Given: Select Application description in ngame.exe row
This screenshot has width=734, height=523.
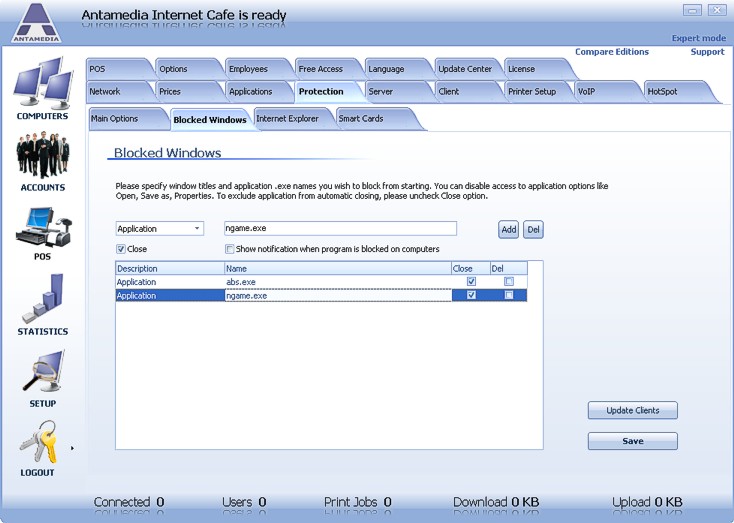Looking at the screenshot, I should pyautogui.click(x=170, y=295).
